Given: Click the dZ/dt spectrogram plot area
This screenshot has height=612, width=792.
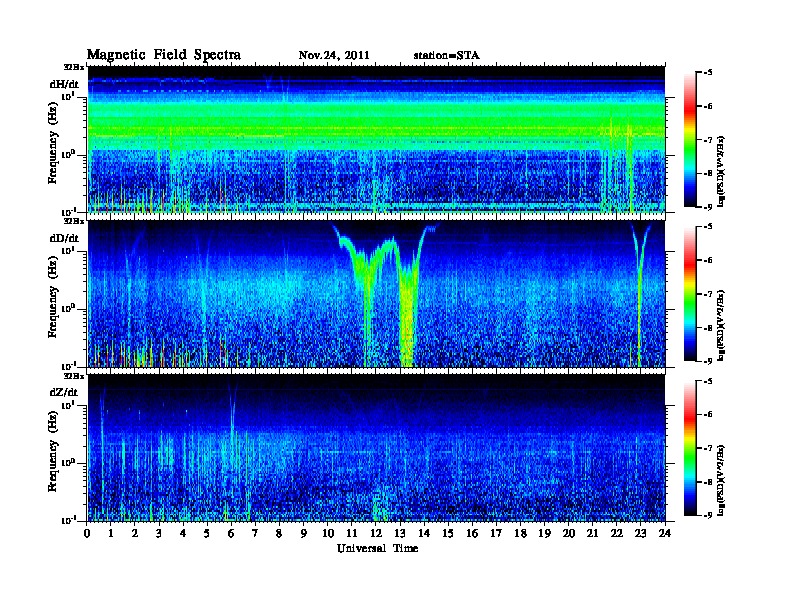Looking at the screenshot, I should [x=376, y=447].
